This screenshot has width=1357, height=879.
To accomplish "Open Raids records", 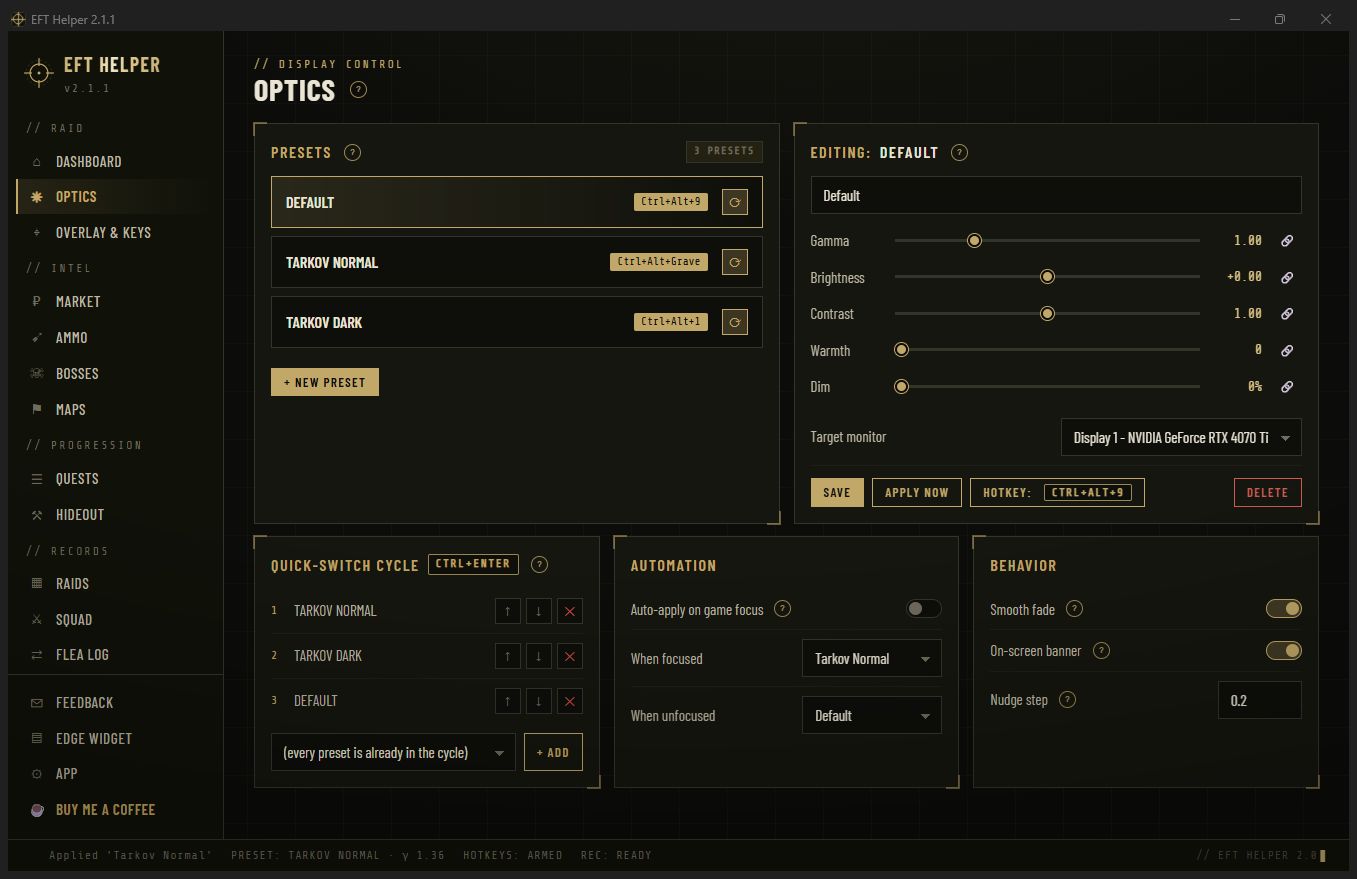I will [116, 584].
